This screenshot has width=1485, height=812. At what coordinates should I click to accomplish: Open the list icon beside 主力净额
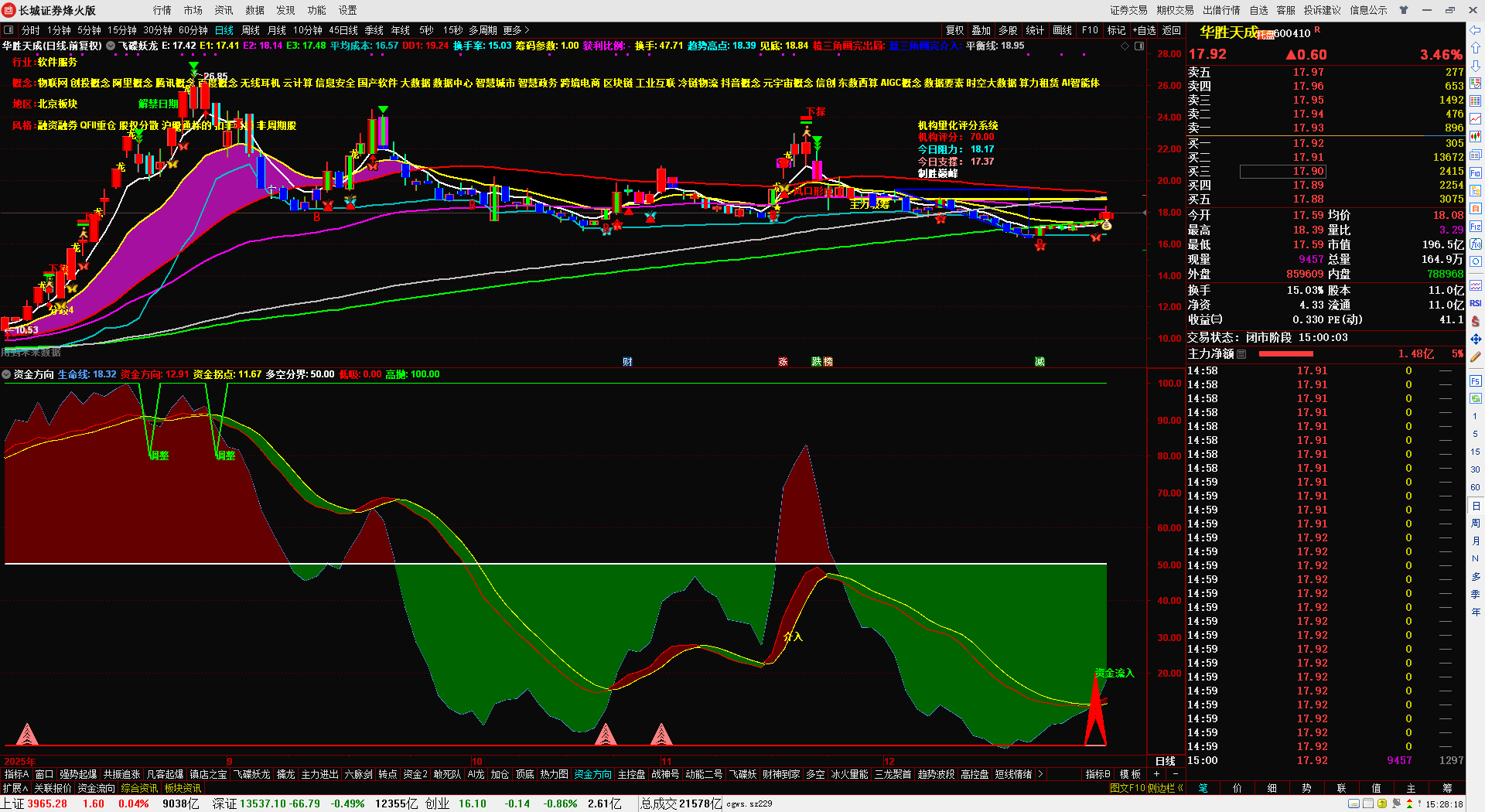click(1241, 354)
